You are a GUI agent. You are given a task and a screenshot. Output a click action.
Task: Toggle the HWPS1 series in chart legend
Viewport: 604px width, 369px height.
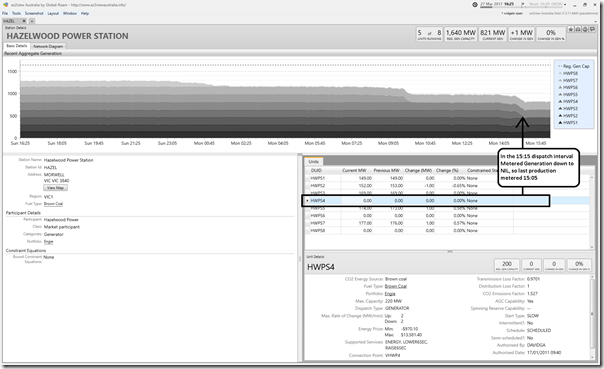(568, 122)
